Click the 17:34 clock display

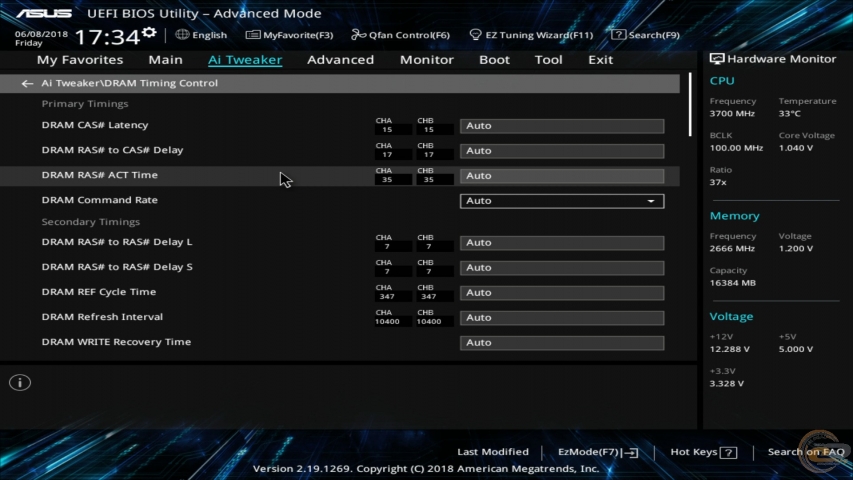tap(107, 37)
